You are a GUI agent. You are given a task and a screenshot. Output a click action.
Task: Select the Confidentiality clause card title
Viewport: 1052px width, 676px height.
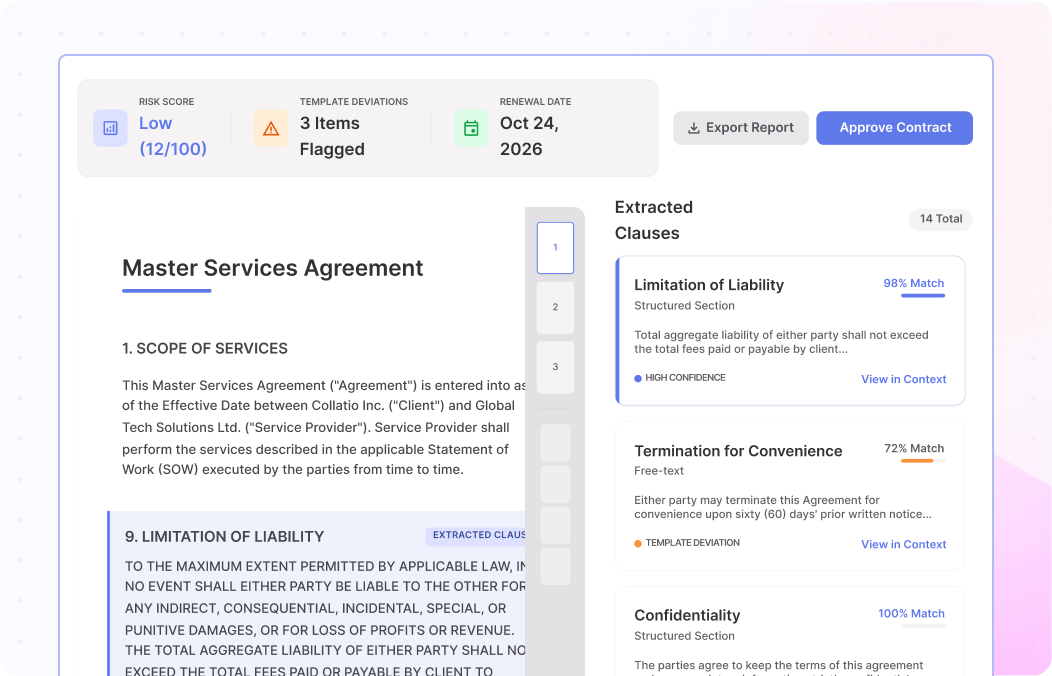coord(687,615)
